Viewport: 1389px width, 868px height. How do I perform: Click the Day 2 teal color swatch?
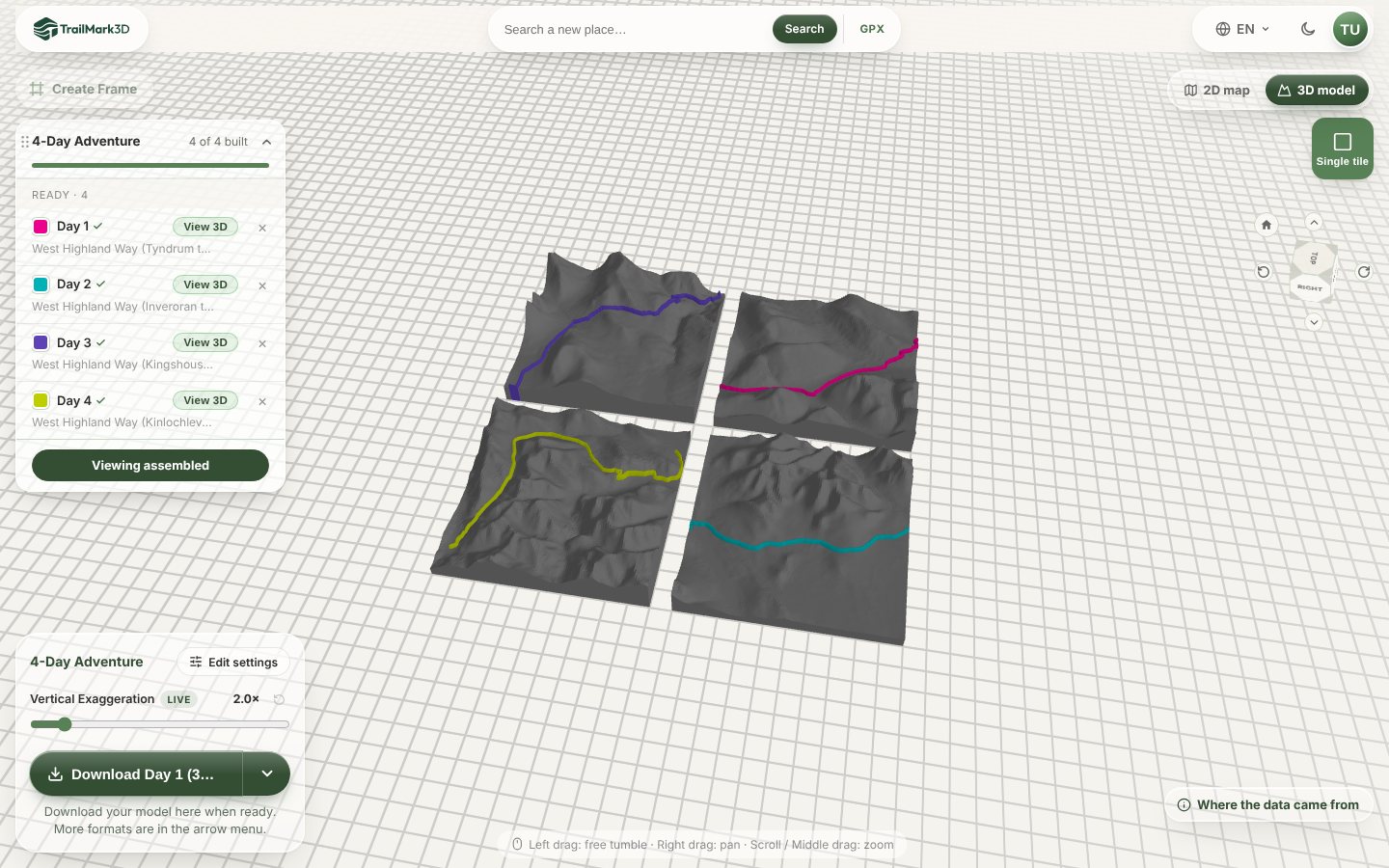41,285
